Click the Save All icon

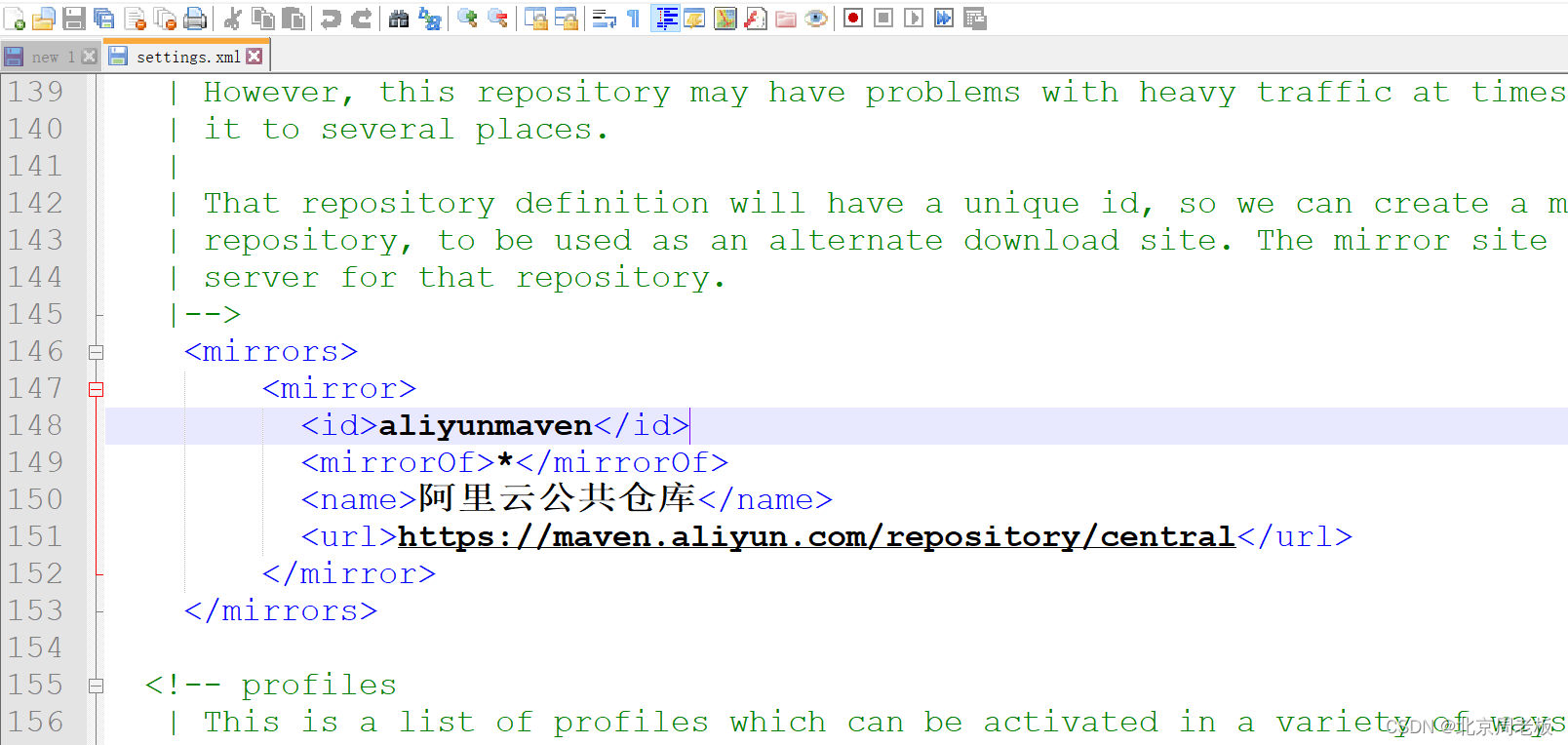pos(104,19)
